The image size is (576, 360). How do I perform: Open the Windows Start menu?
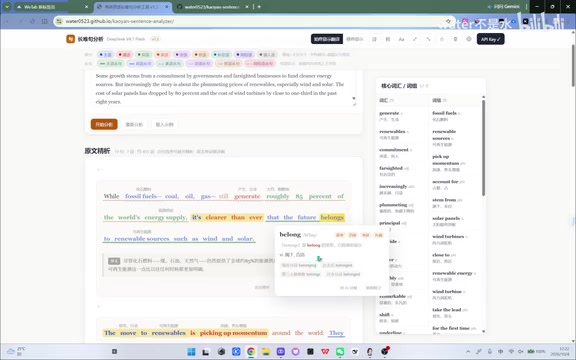pyautogui.click(x=191, y=352)
